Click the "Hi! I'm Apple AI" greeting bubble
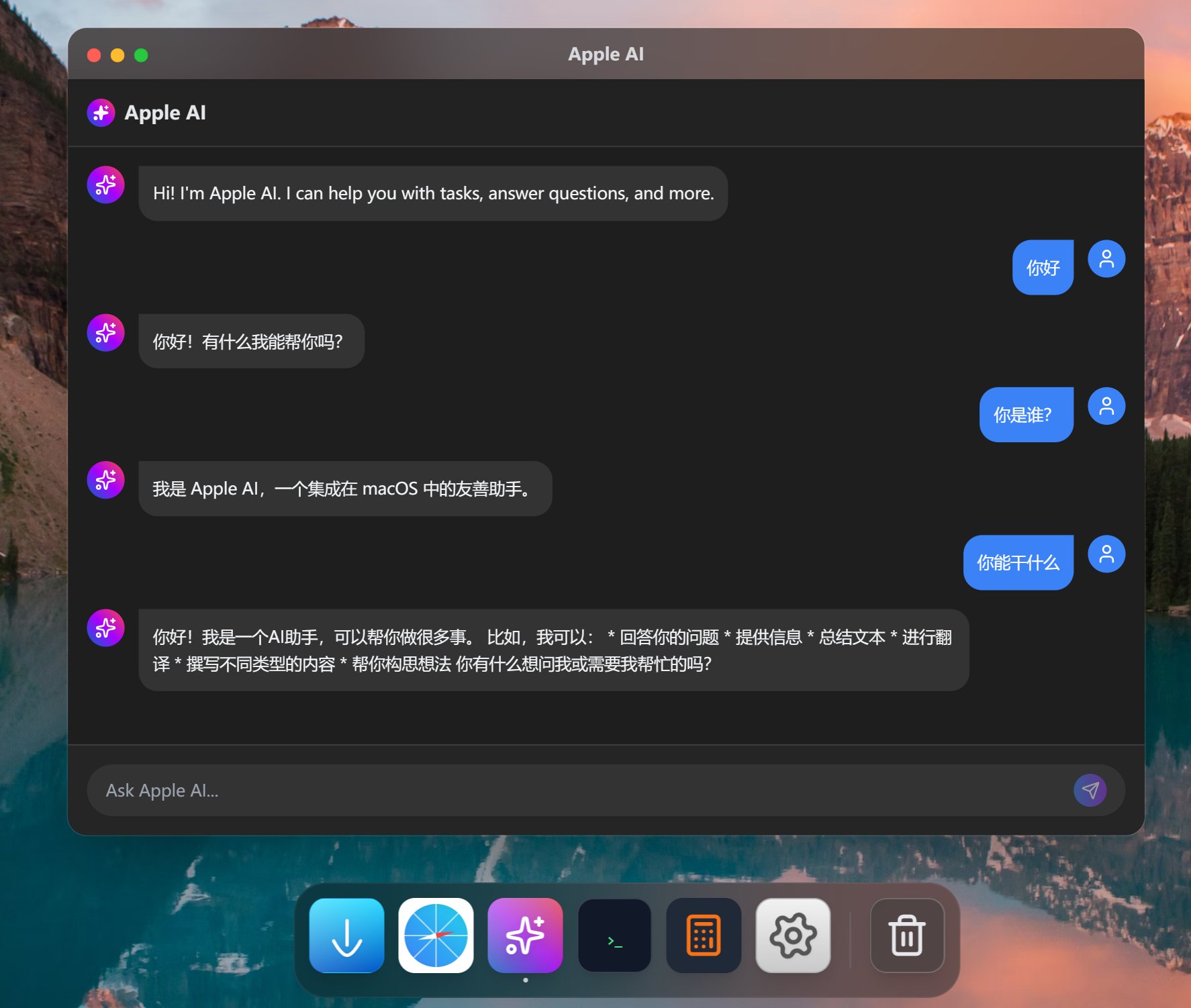Screen dimensions: 1191x1008 (433, 193)
